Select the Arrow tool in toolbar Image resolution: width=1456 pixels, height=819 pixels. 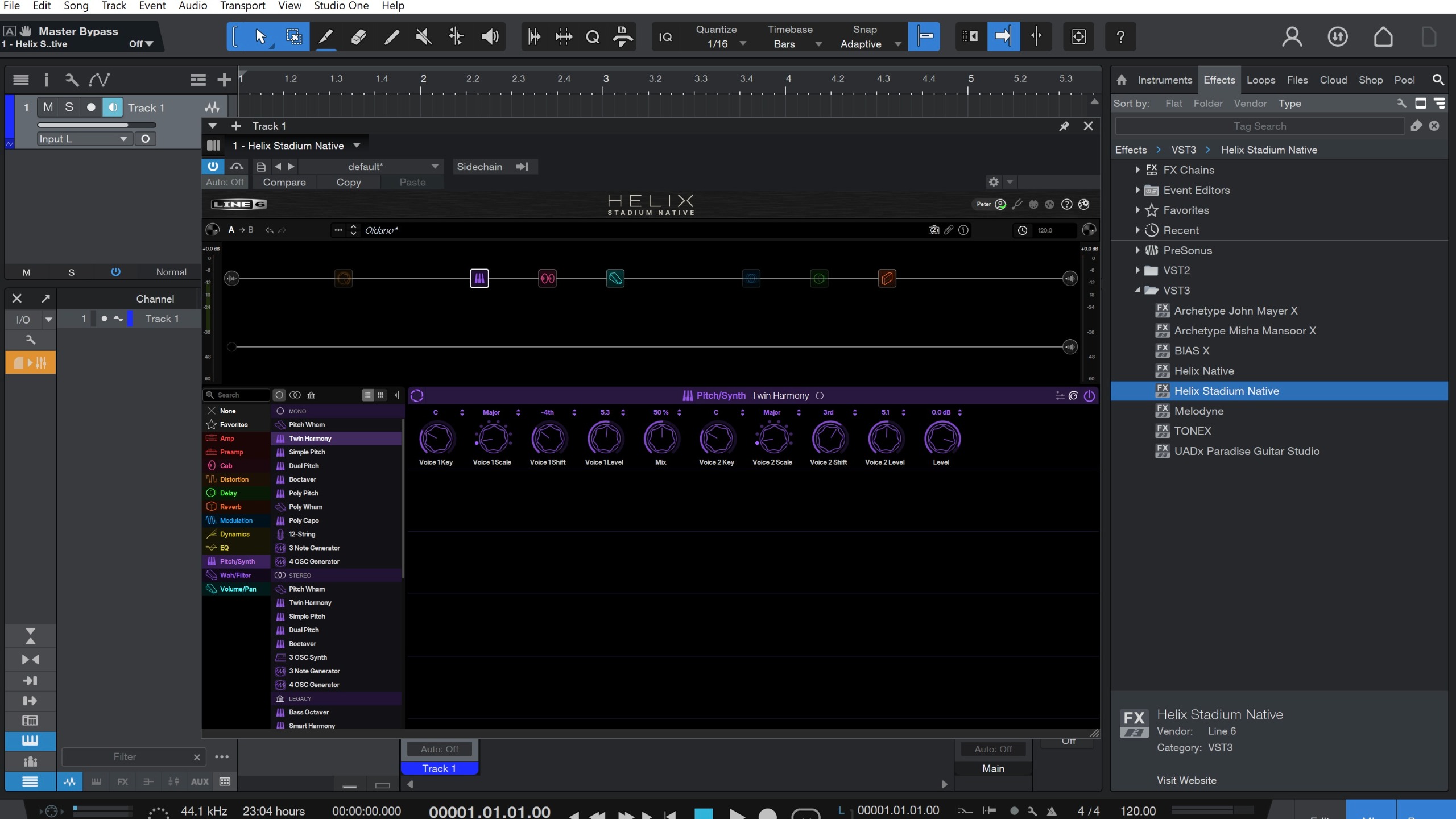pos(260,37)
